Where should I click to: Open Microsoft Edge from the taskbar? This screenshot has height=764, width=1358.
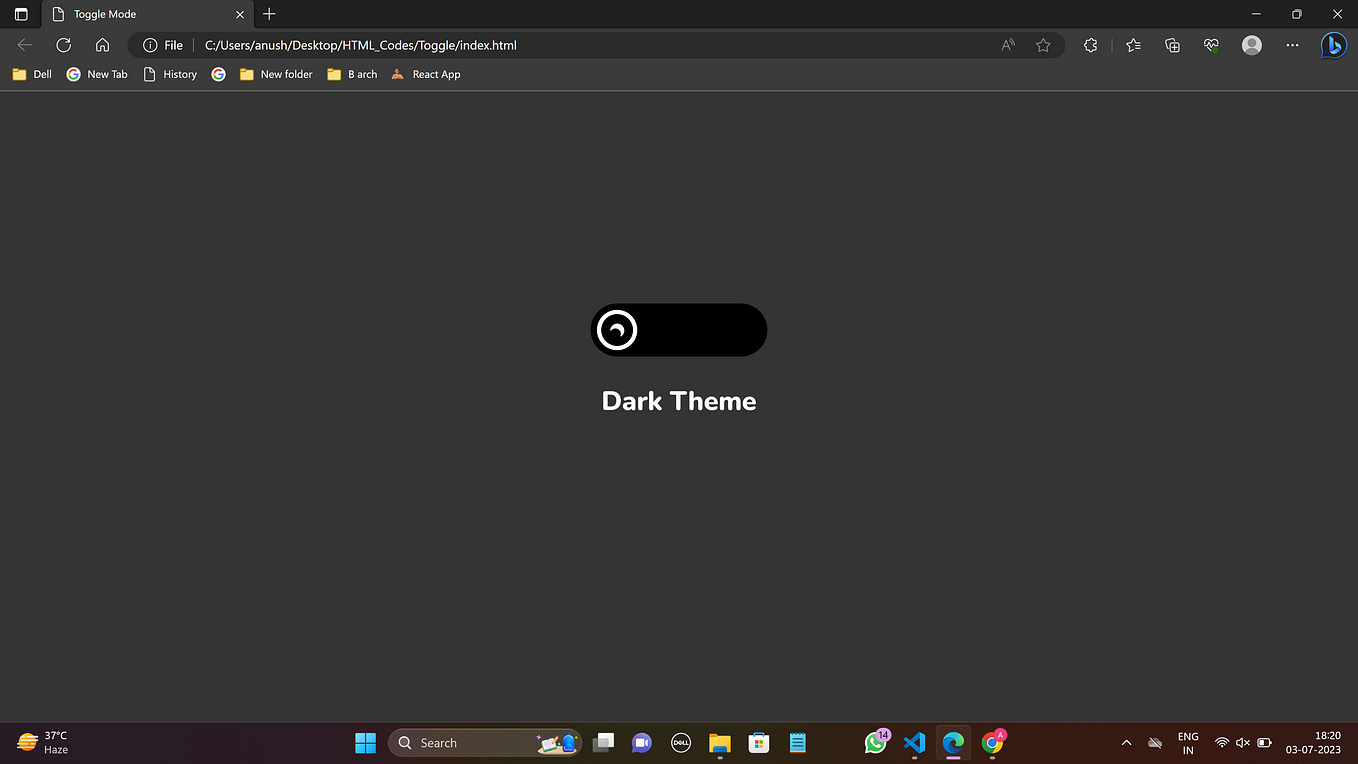[952, 743]
